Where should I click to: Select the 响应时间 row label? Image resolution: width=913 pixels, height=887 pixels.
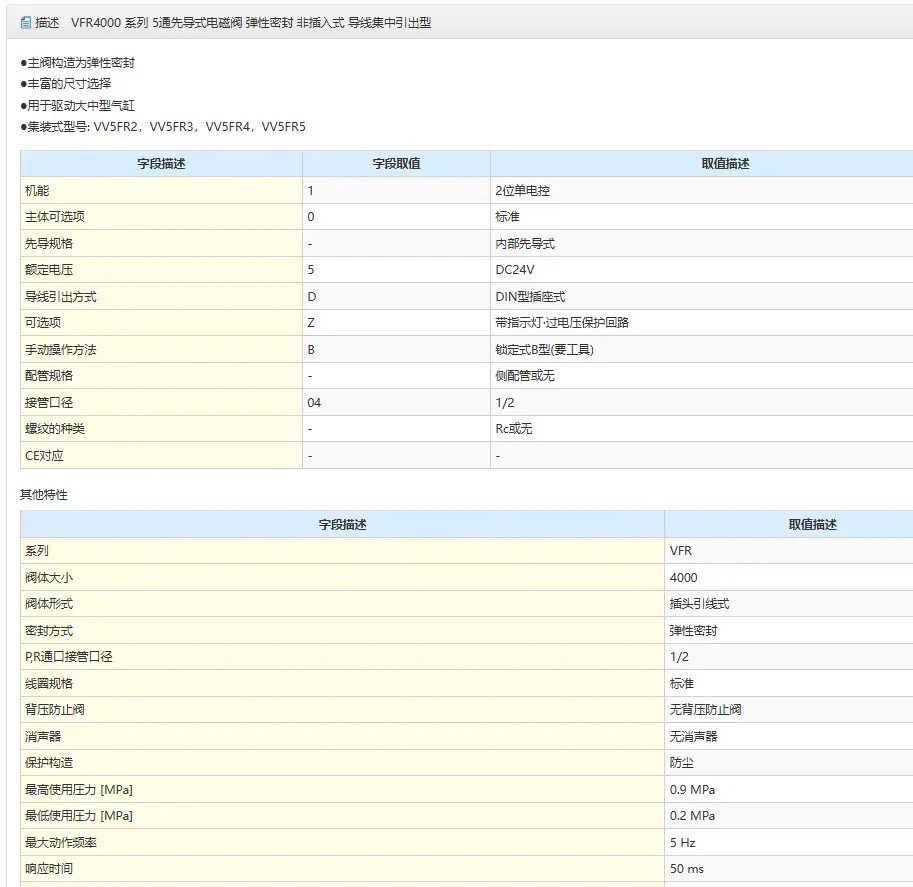(x=342, y=868)
